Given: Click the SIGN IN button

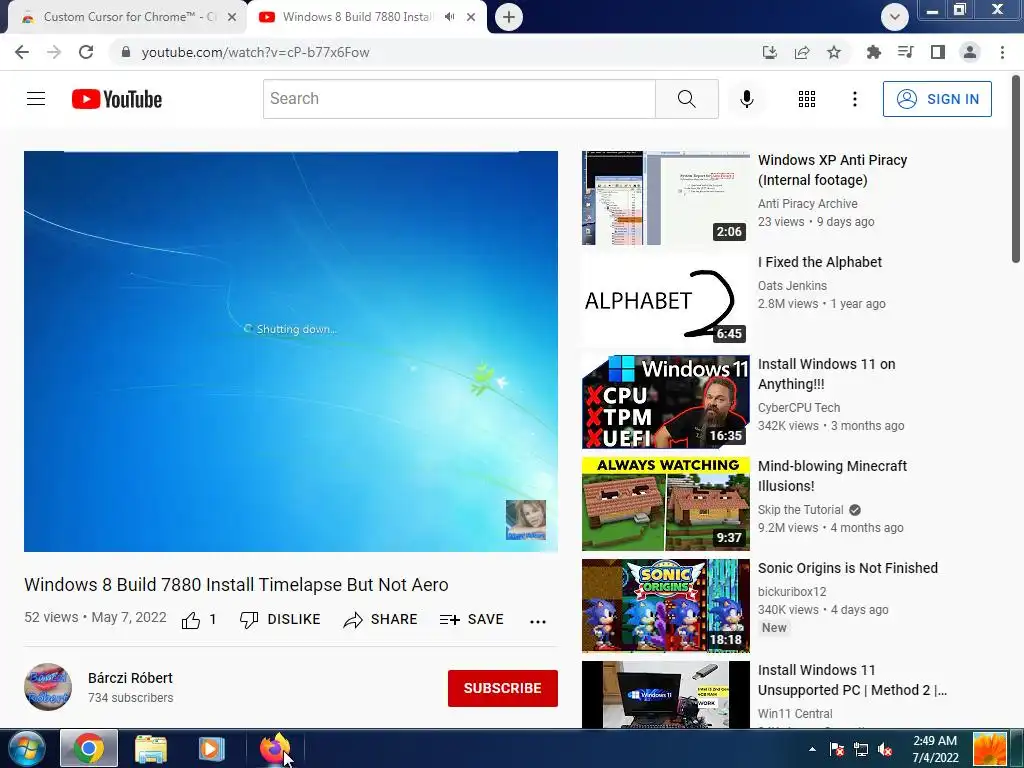Looking at the screenshot, I should pyautogui.click(x=936, y=99).
